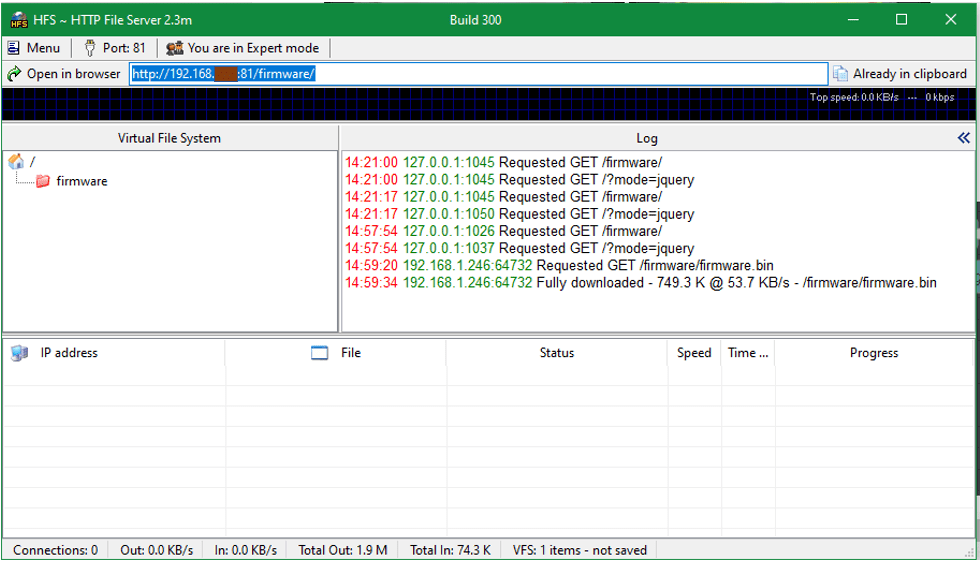Image resolution: width=980 pixels, height=562 pixels.
Task: Click Open in browser
Action: click(64, 74)
